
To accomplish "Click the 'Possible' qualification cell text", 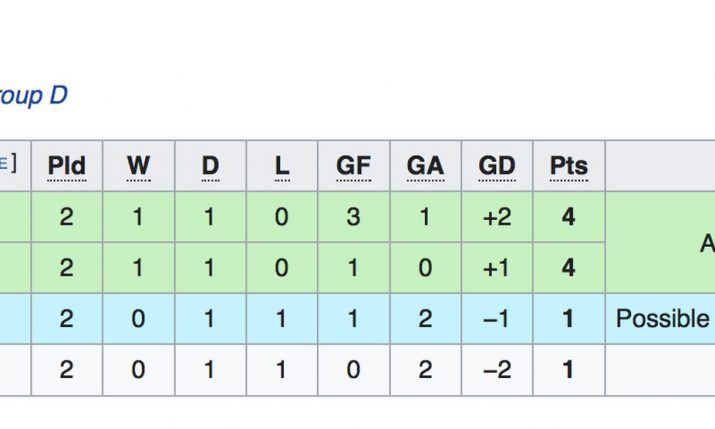I will [662, 319].
